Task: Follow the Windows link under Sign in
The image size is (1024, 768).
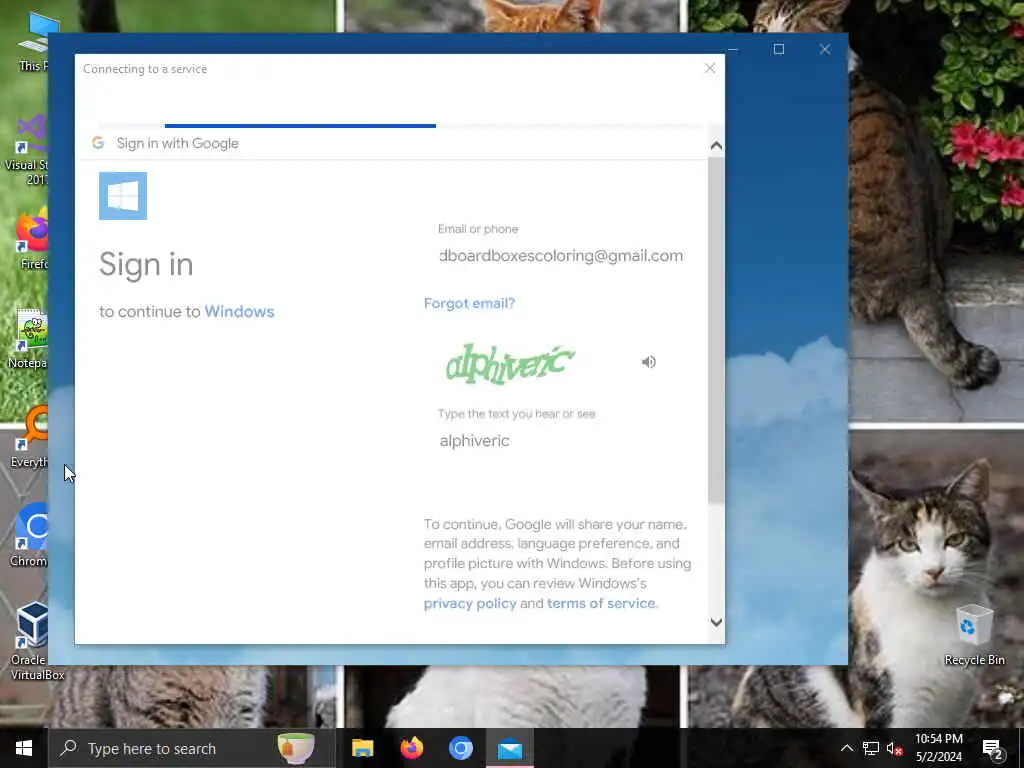Action: [x=239, y=312]
